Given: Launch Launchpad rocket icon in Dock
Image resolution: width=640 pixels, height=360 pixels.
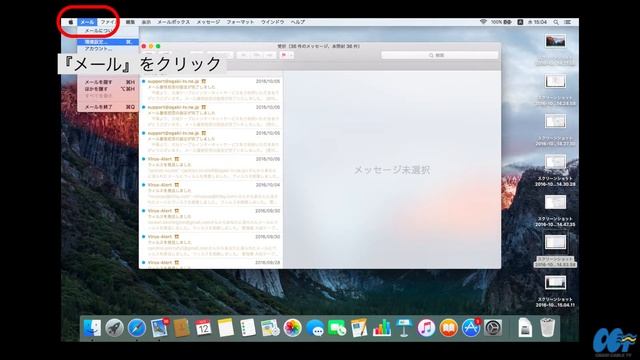Looking at the screenshot, I should point(114,328).
